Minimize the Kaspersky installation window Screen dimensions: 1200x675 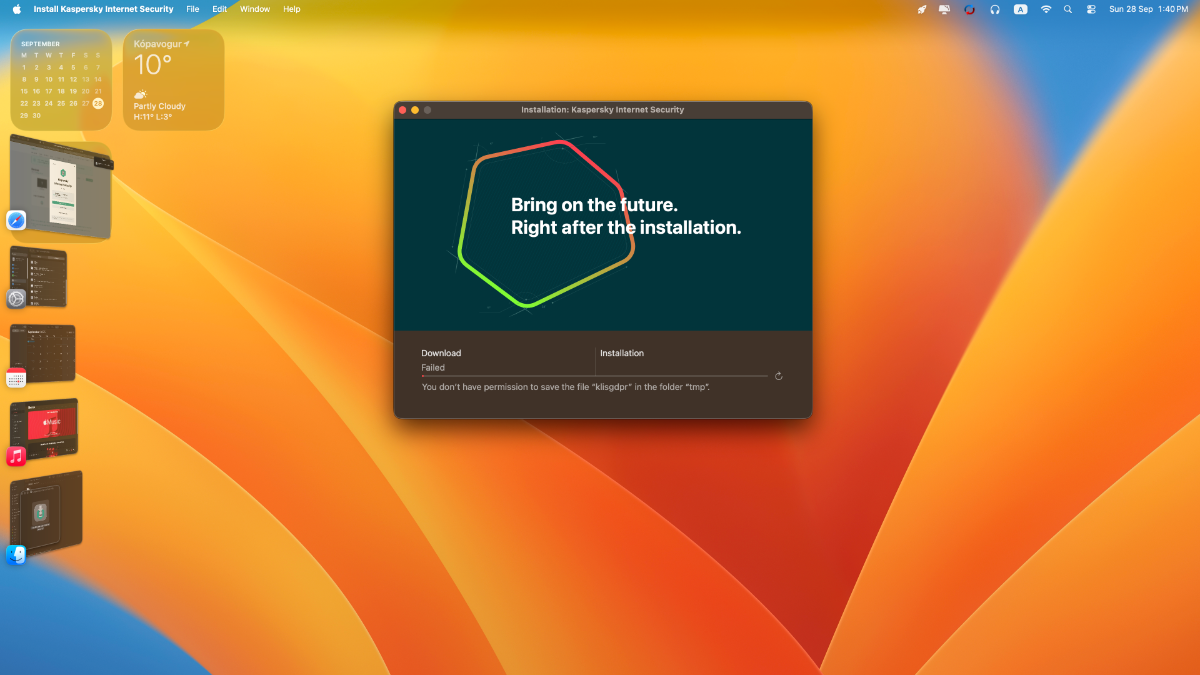415,110
